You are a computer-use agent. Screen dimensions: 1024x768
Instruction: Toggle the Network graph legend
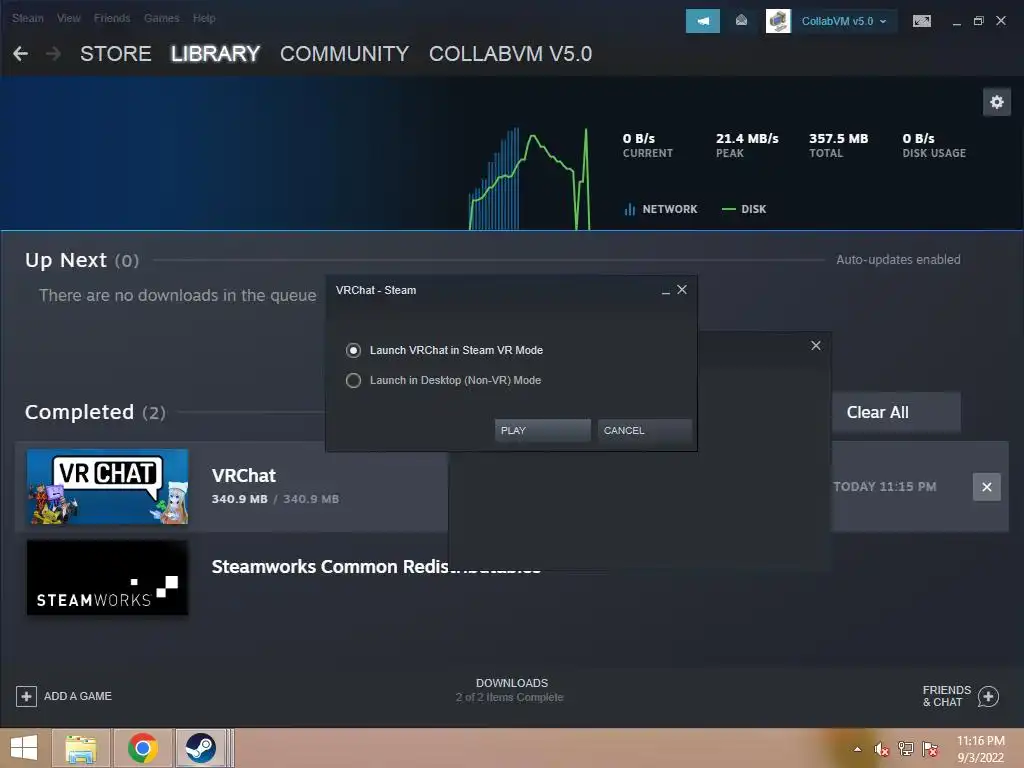(661, 209)
